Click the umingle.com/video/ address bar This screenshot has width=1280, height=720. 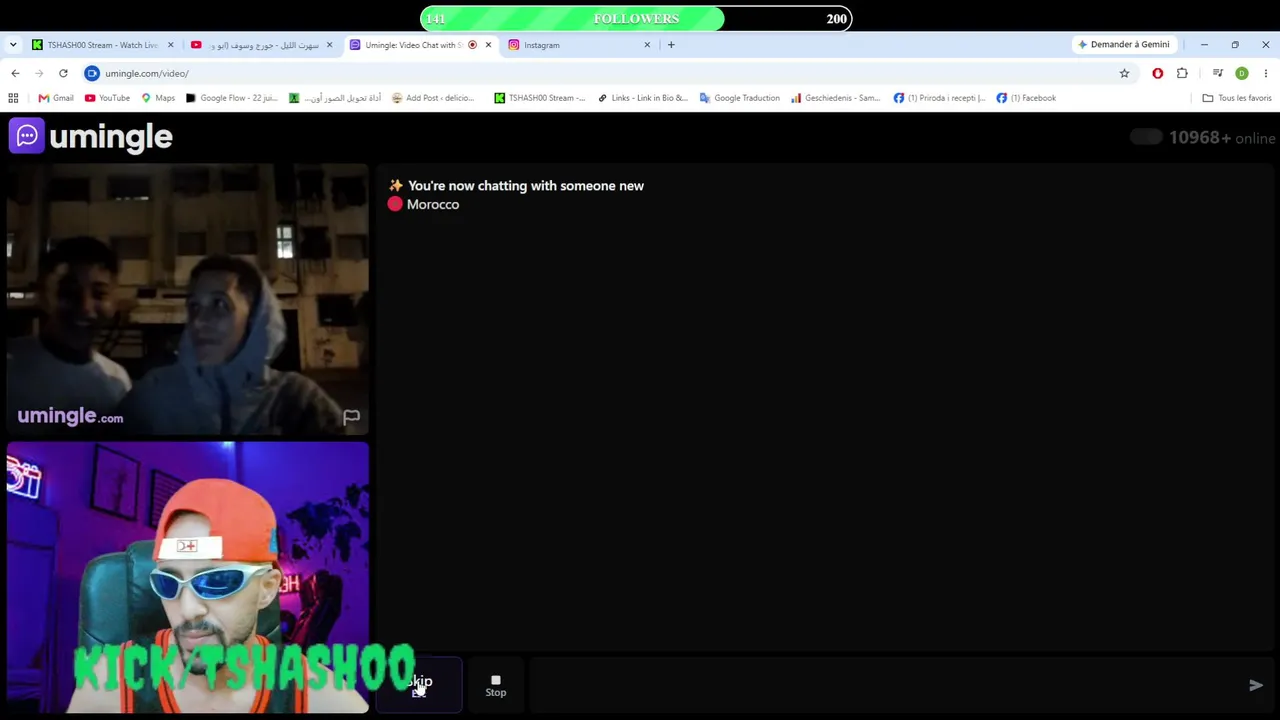(600, 73)
